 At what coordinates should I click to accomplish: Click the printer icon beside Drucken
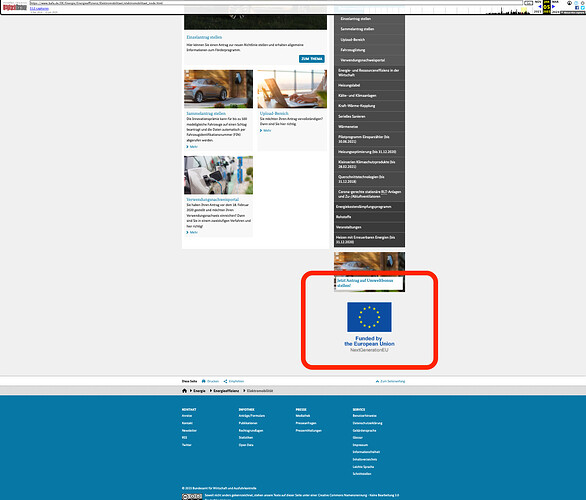[x=204, y=381]
